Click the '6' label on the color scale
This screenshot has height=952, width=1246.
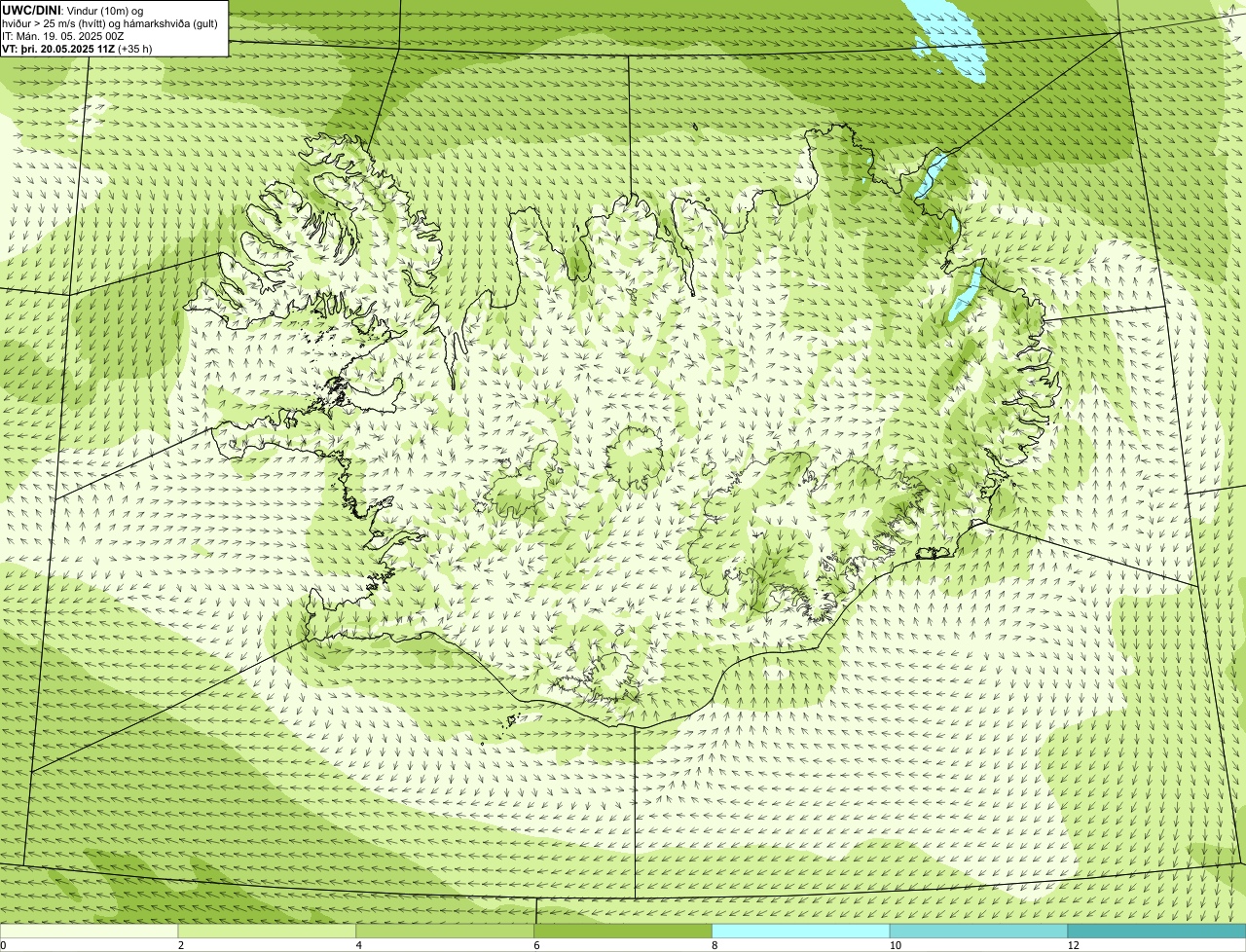(537, 945)
